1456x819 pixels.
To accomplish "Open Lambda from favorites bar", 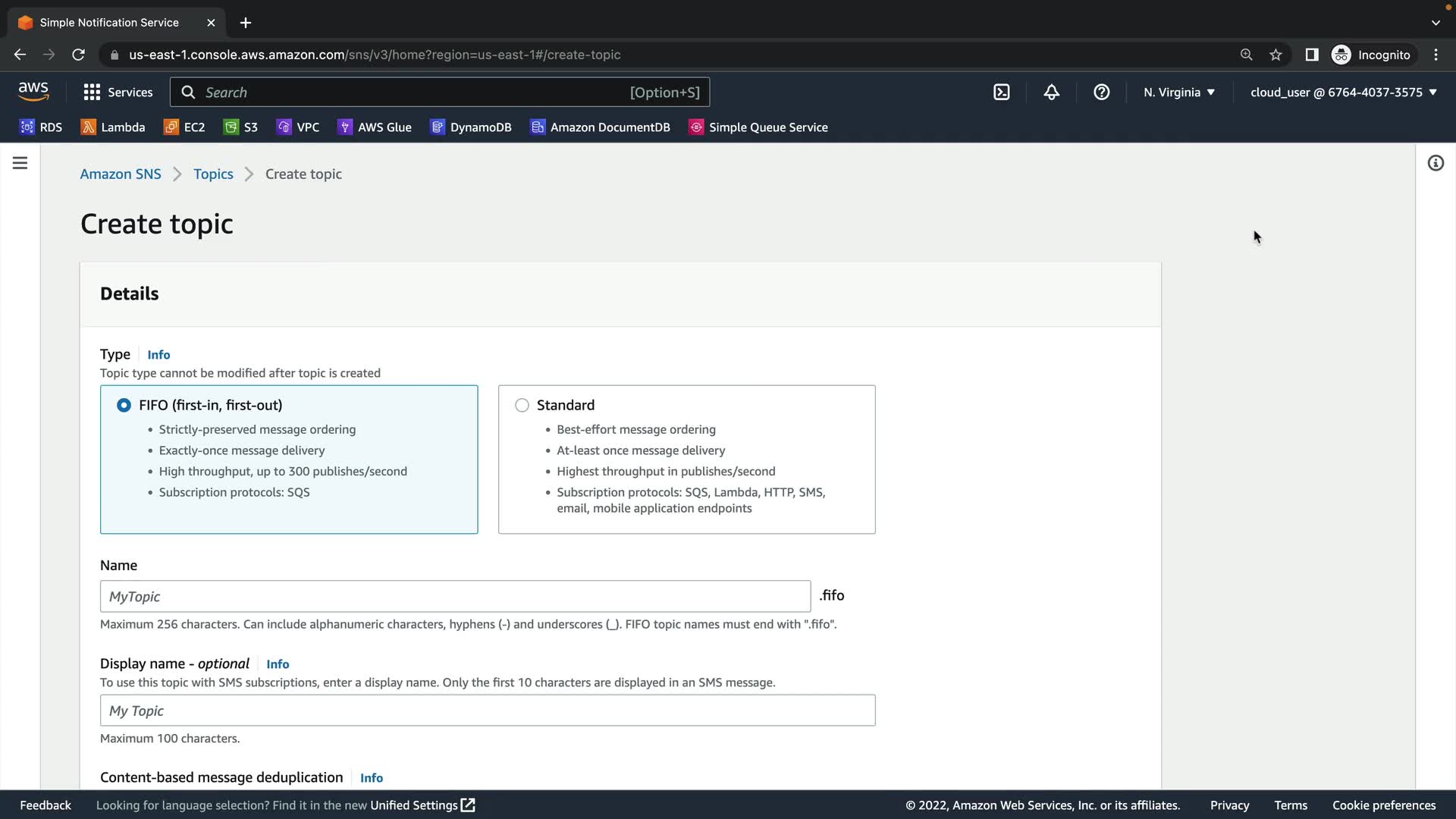I will point(113,127).
